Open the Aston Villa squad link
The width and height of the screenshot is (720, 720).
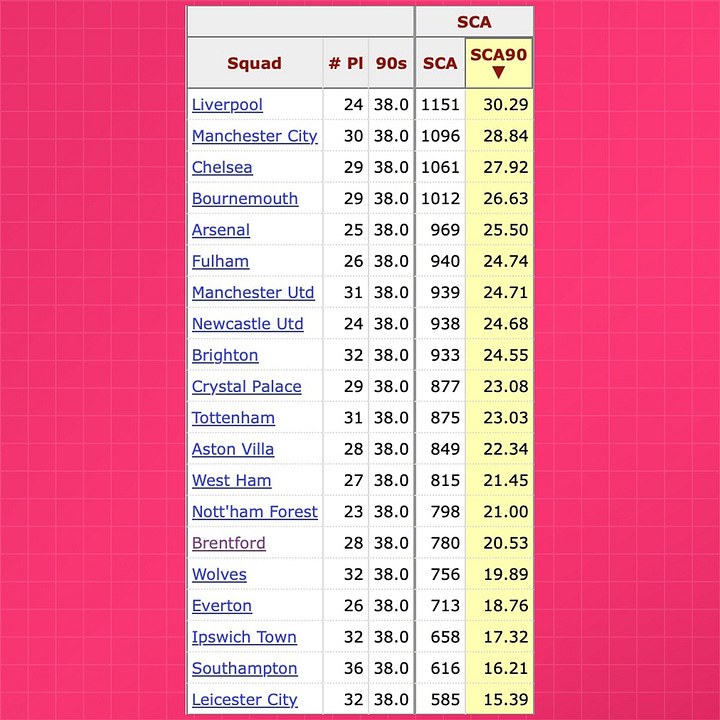[233, 449]
